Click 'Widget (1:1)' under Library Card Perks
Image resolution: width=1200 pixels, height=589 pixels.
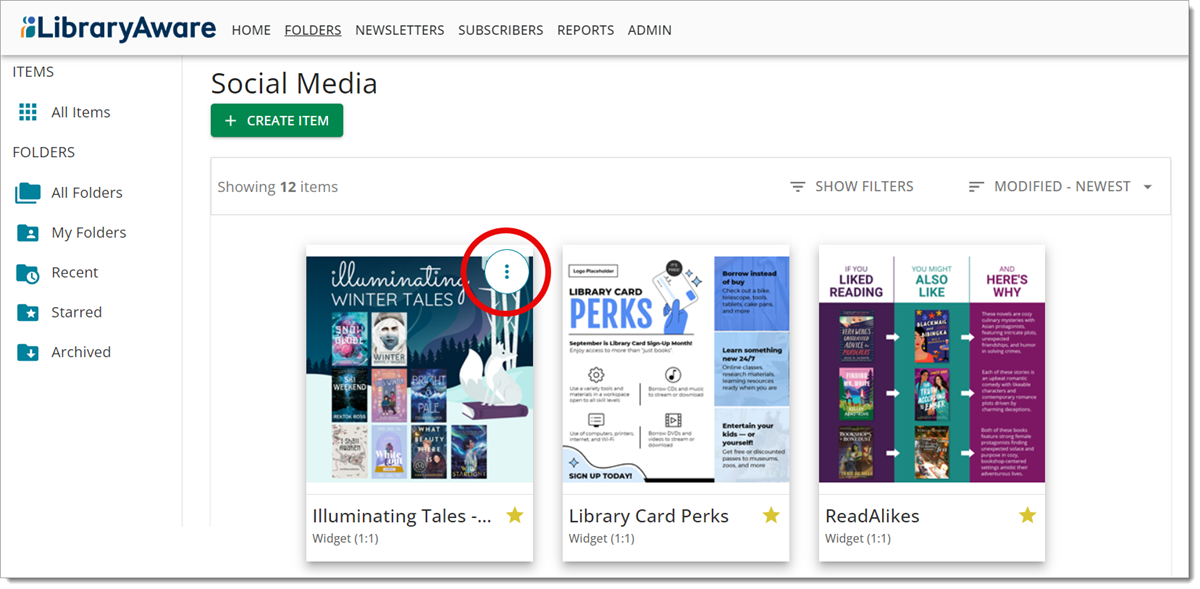pyautogui.click(x=602, y=539)
